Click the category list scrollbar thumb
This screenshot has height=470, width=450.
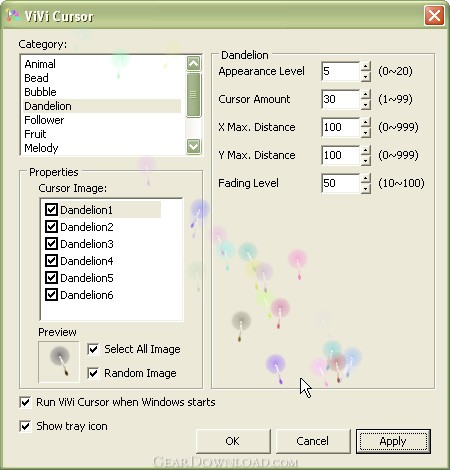coord(194,95)
